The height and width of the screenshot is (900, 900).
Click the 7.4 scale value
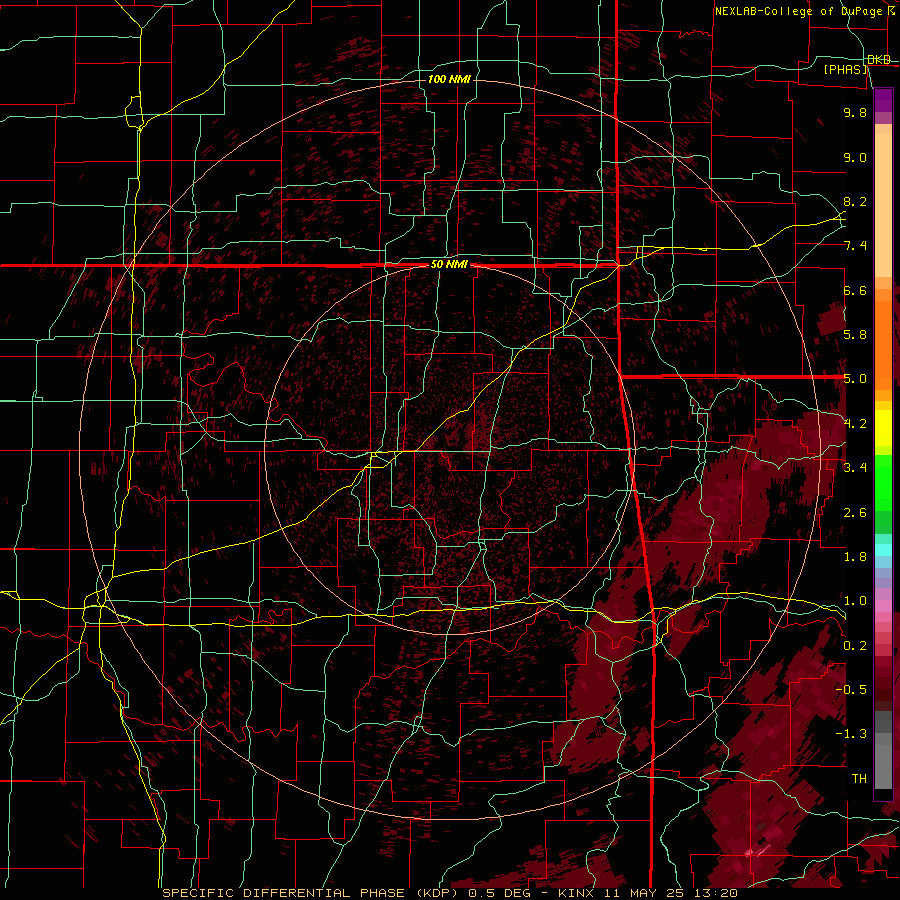click(x=855, y=246)
